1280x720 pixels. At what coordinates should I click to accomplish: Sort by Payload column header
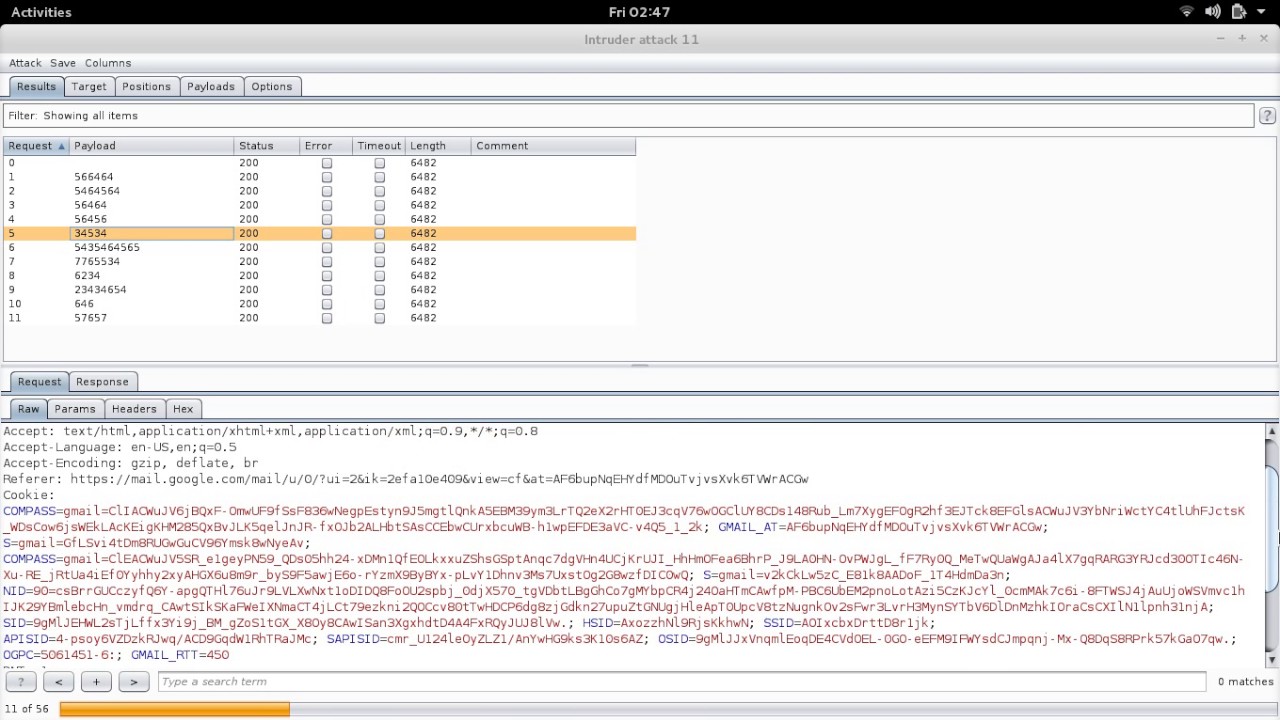tap(152, 146)
